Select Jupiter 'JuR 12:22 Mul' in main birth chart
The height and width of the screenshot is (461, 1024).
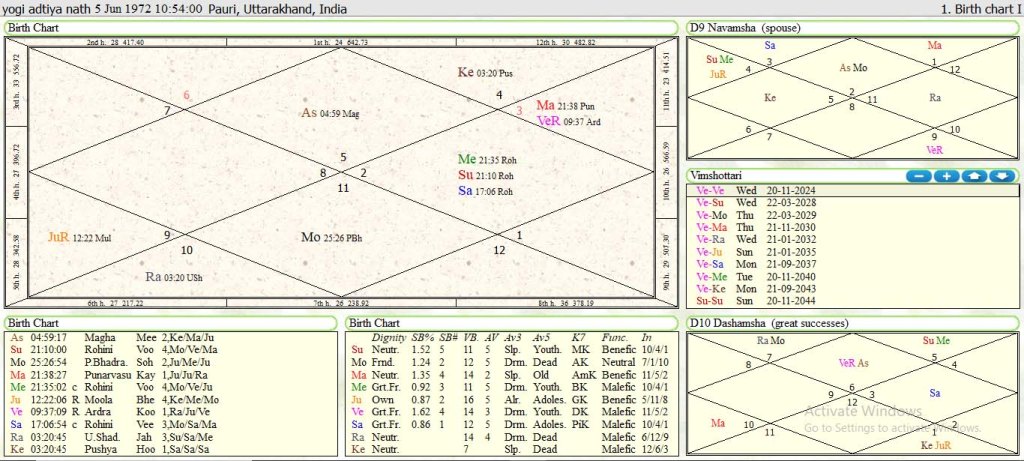pos(82,238)
